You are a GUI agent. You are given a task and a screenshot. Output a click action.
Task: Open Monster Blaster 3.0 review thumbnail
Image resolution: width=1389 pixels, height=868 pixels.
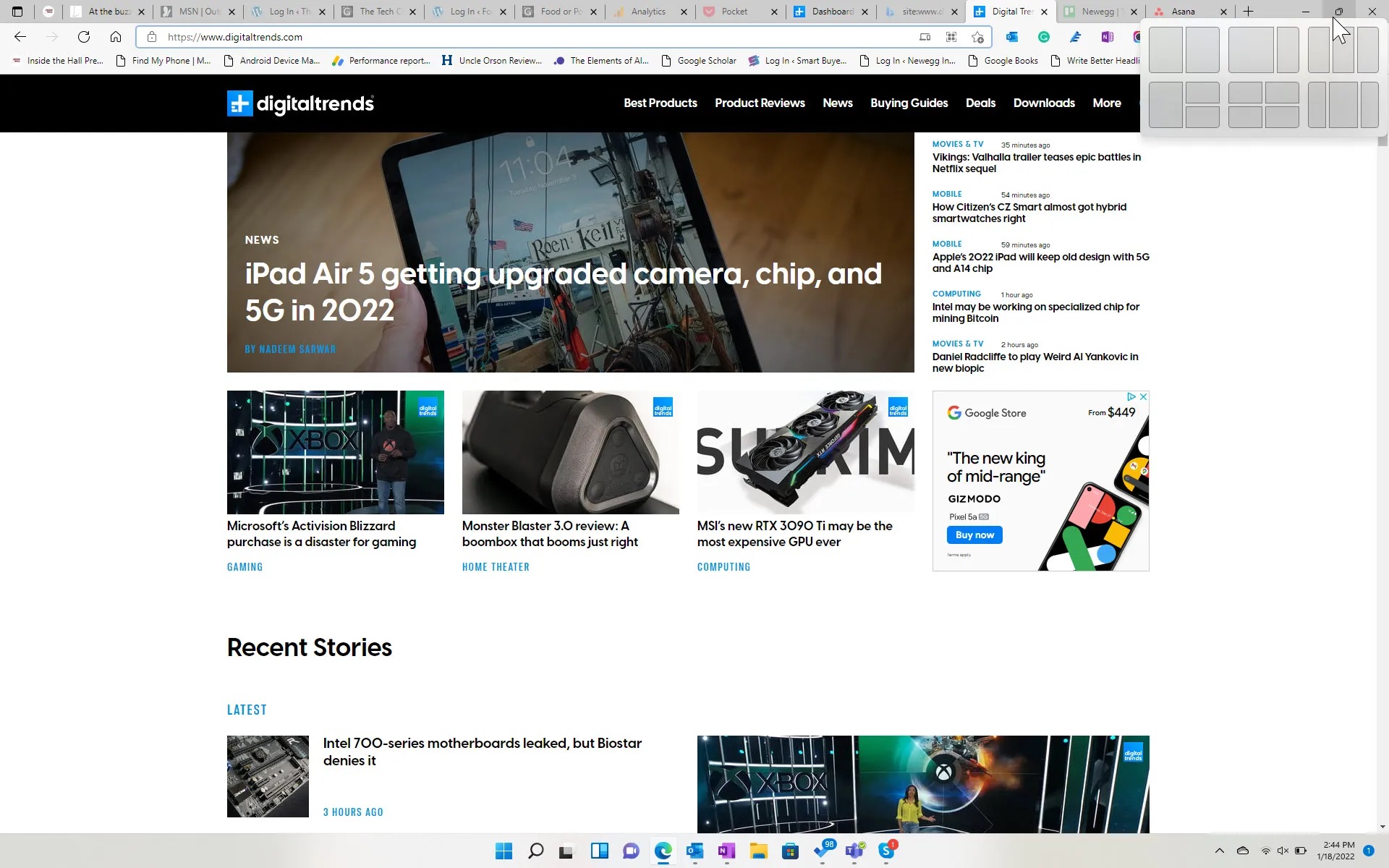571,452
